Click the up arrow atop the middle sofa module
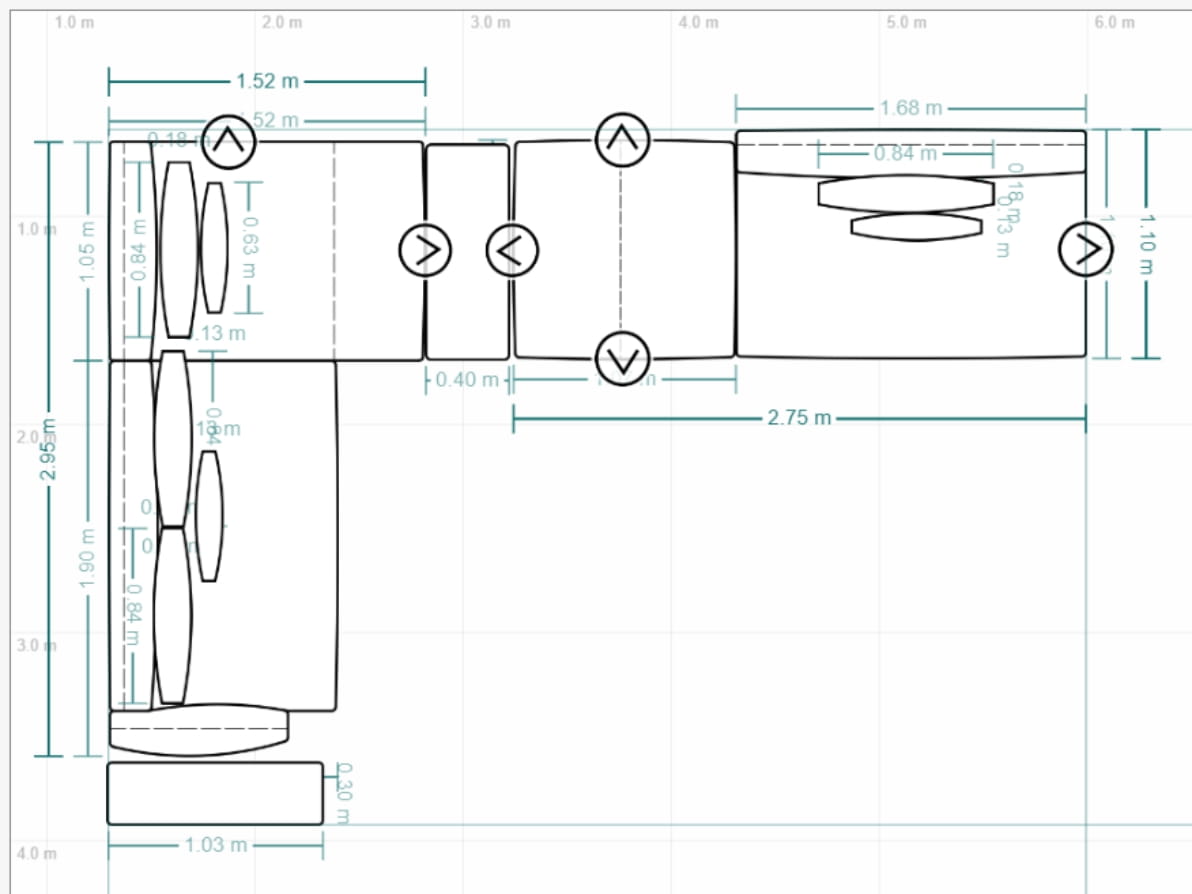1192x894 pixels. click(623, 140)
